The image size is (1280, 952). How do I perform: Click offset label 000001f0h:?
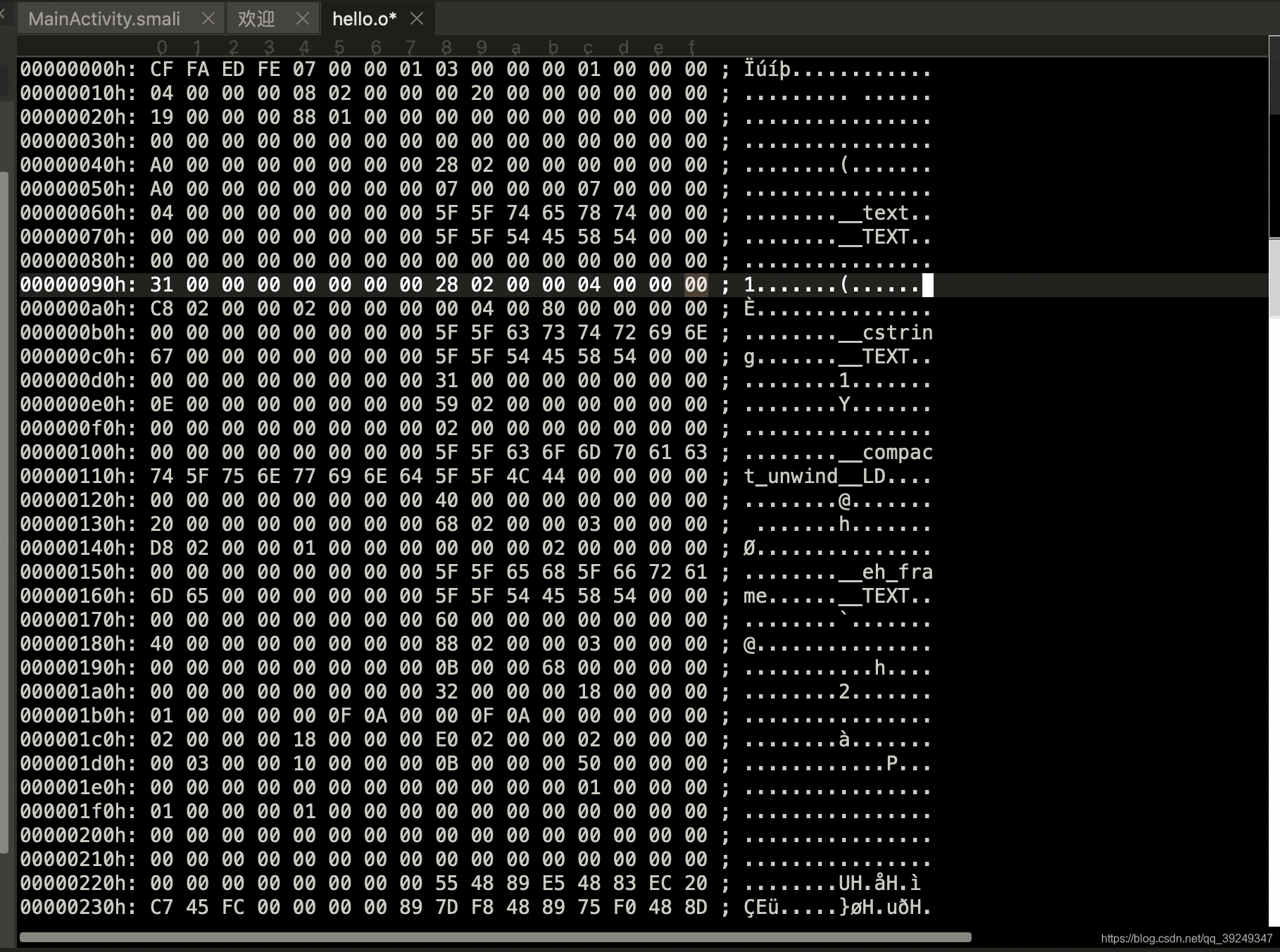click(x=78, y=811)
